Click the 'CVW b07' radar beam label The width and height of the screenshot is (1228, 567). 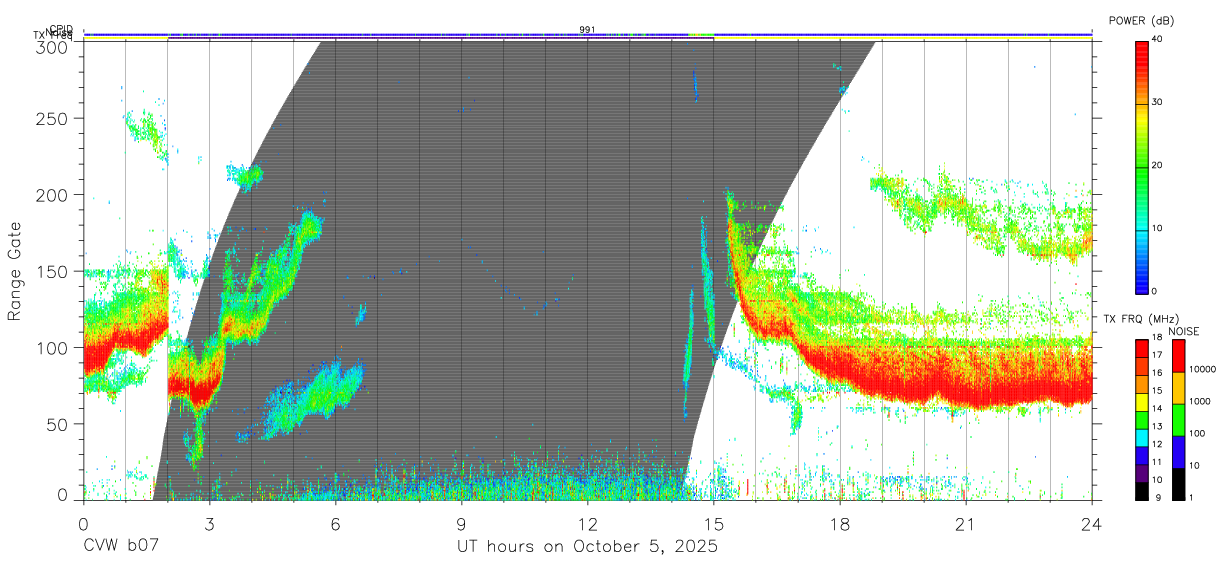click(x=121, y=547)
